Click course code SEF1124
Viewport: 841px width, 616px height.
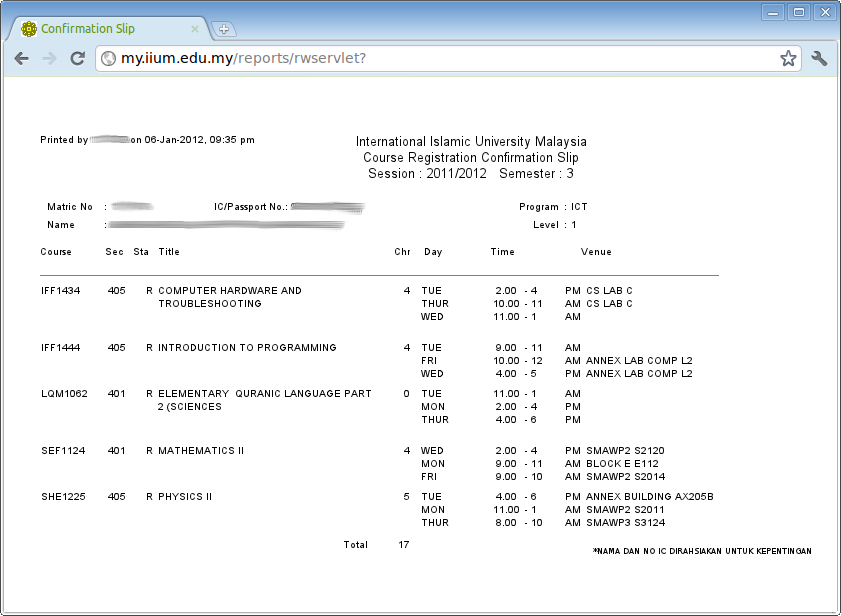63,451
